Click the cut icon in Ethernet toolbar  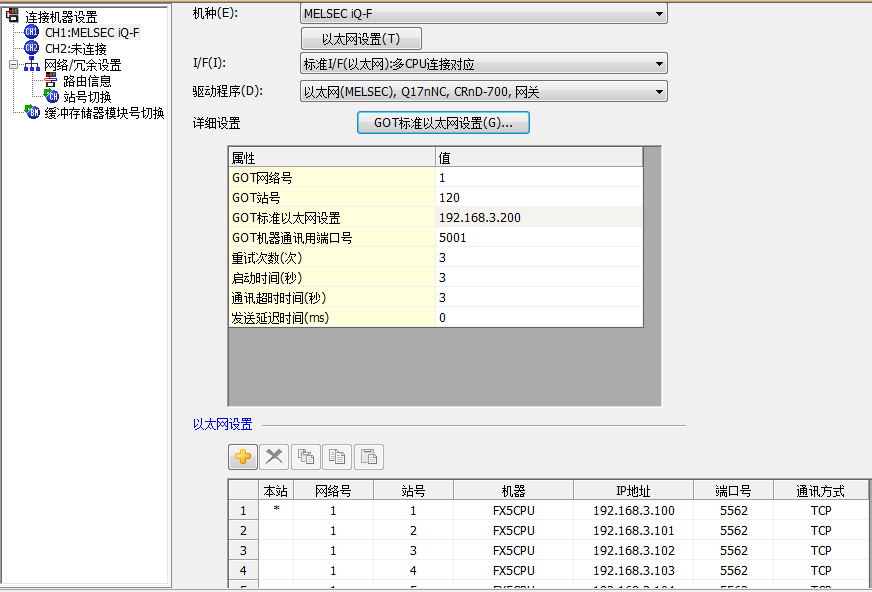point(306,457)
